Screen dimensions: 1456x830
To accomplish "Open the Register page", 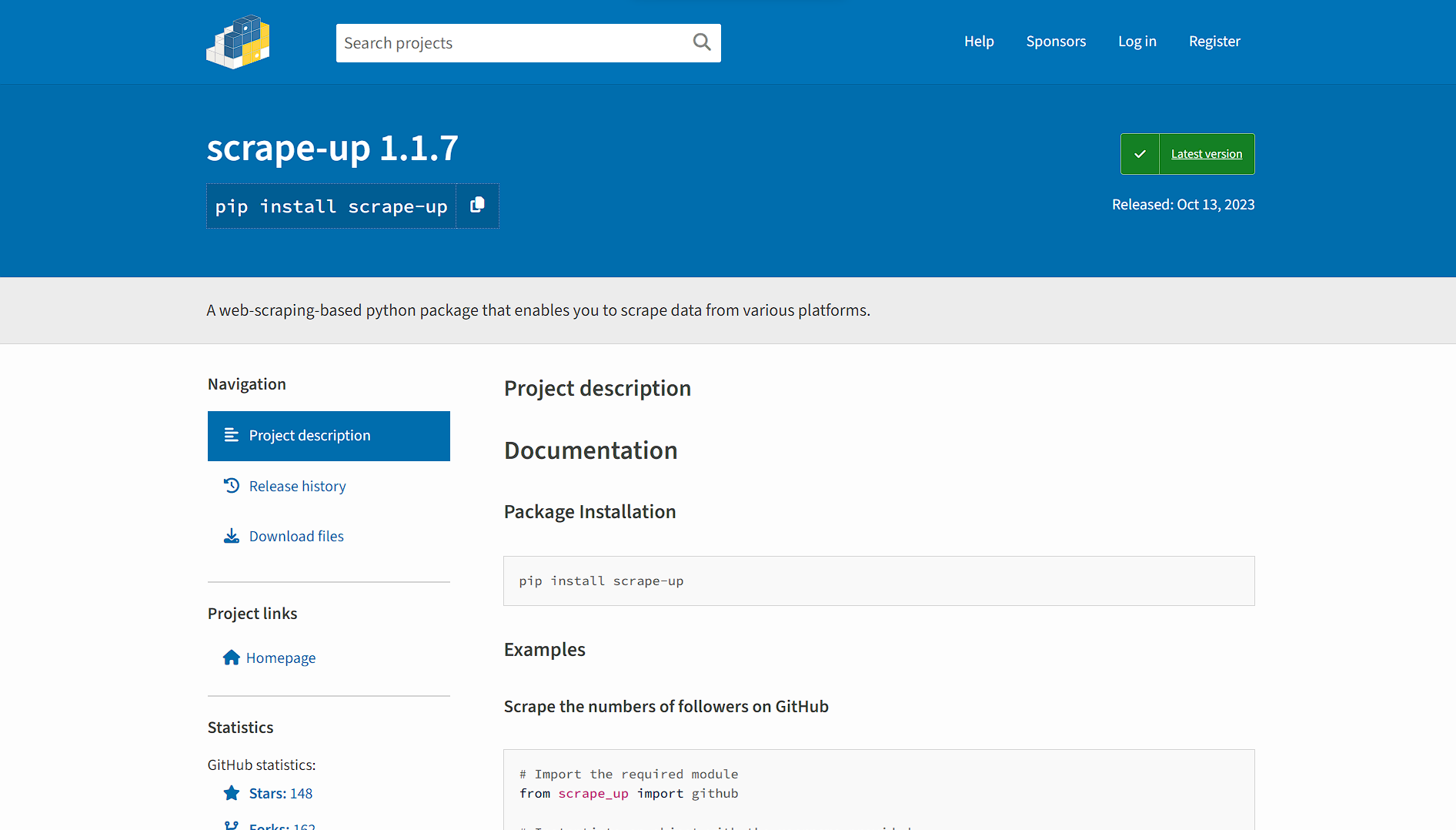I will click(x=1214, y=42).
